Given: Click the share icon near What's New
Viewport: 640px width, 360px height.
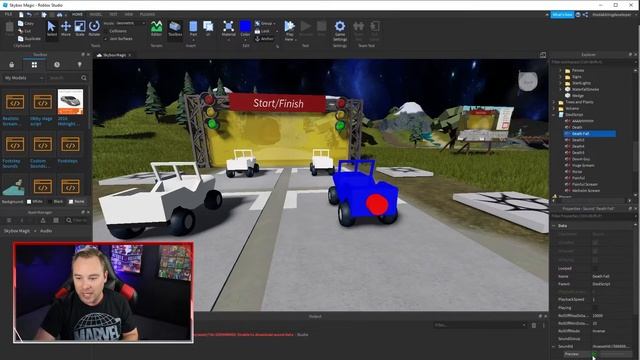Looking at the screenshot, I should pyautogui.click(x=585, y=15).
